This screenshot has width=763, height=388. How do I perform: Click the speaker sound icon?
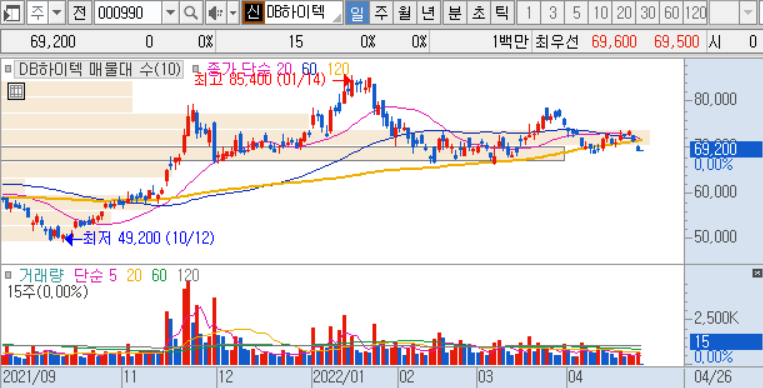coord(215,13)
